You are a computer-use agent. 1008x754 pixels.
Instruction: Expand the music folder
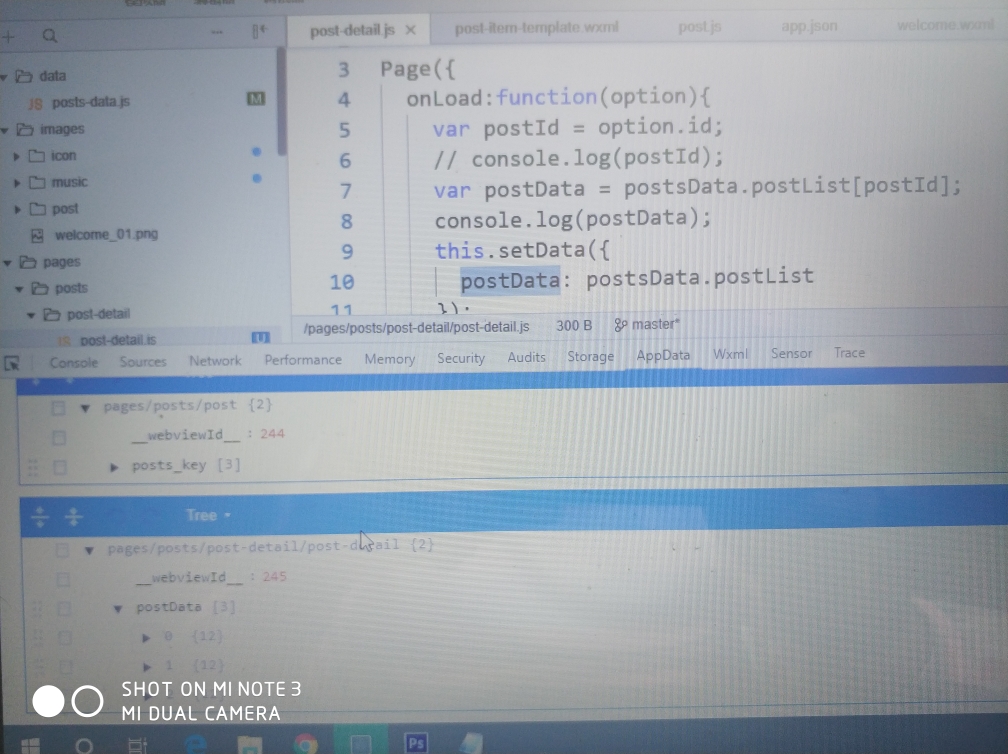pos(17,183)
